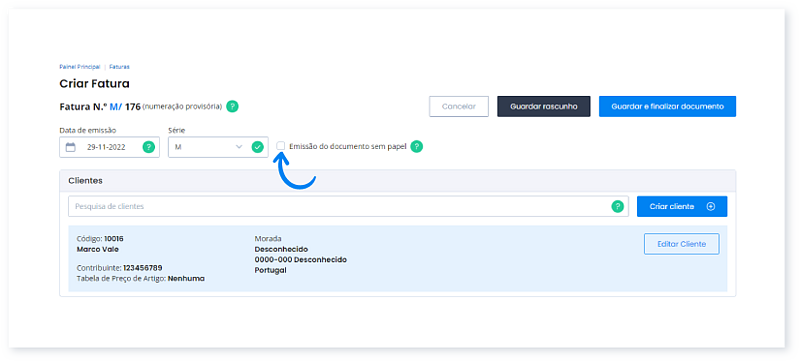
Task: Click plus icon on Criar cliente button
Action: pyautogui.click(x=711, y=206)
